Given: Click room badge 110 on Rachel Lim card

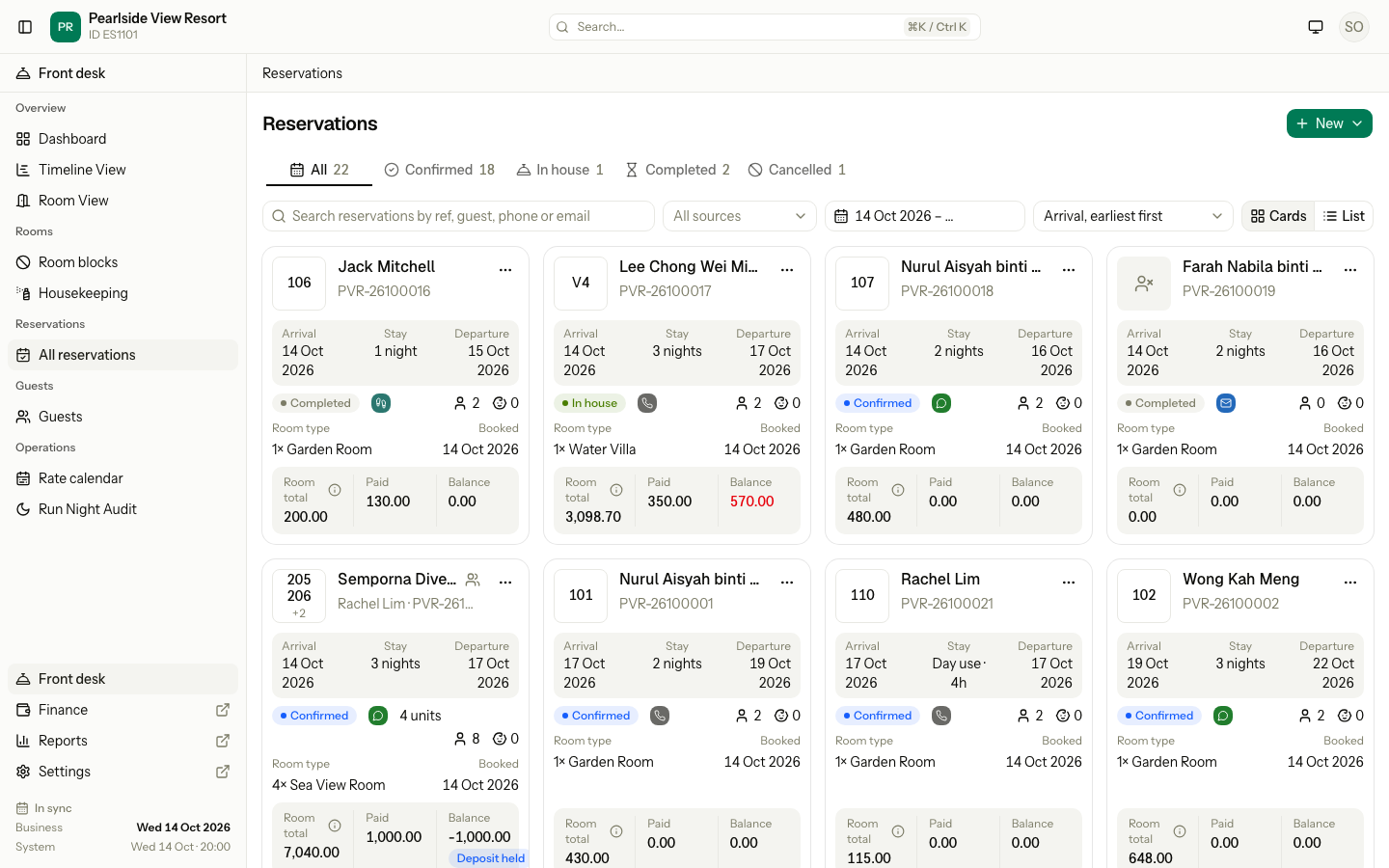Looking at the screenshot, I should [862, 596].
